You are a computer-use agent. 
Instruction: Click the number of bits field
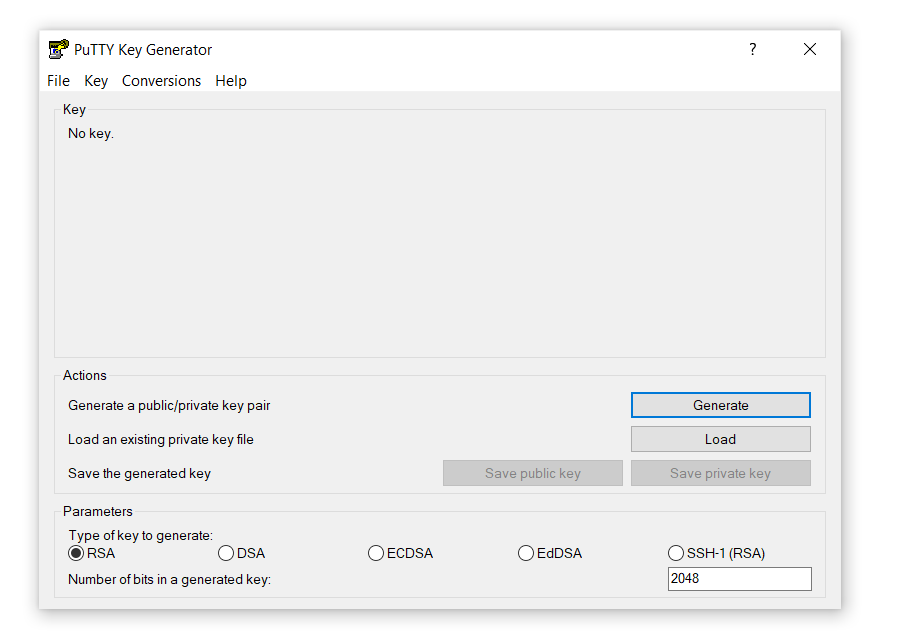point(740,579)
